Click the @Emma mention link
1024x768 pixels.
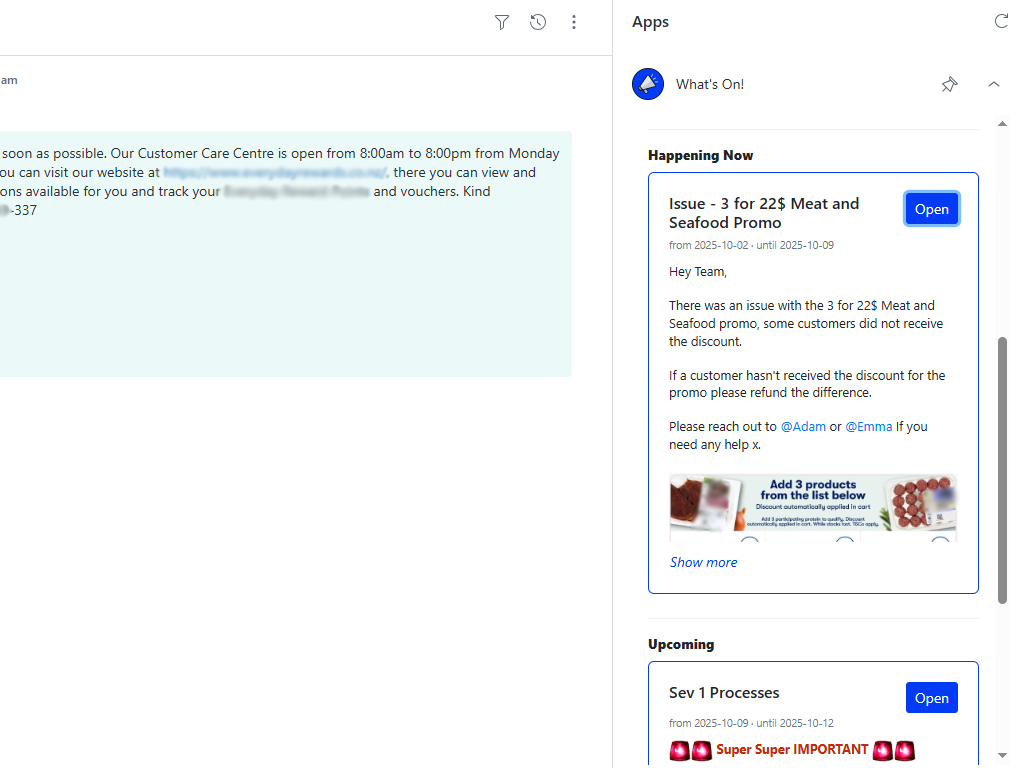(x=869, y=426)
